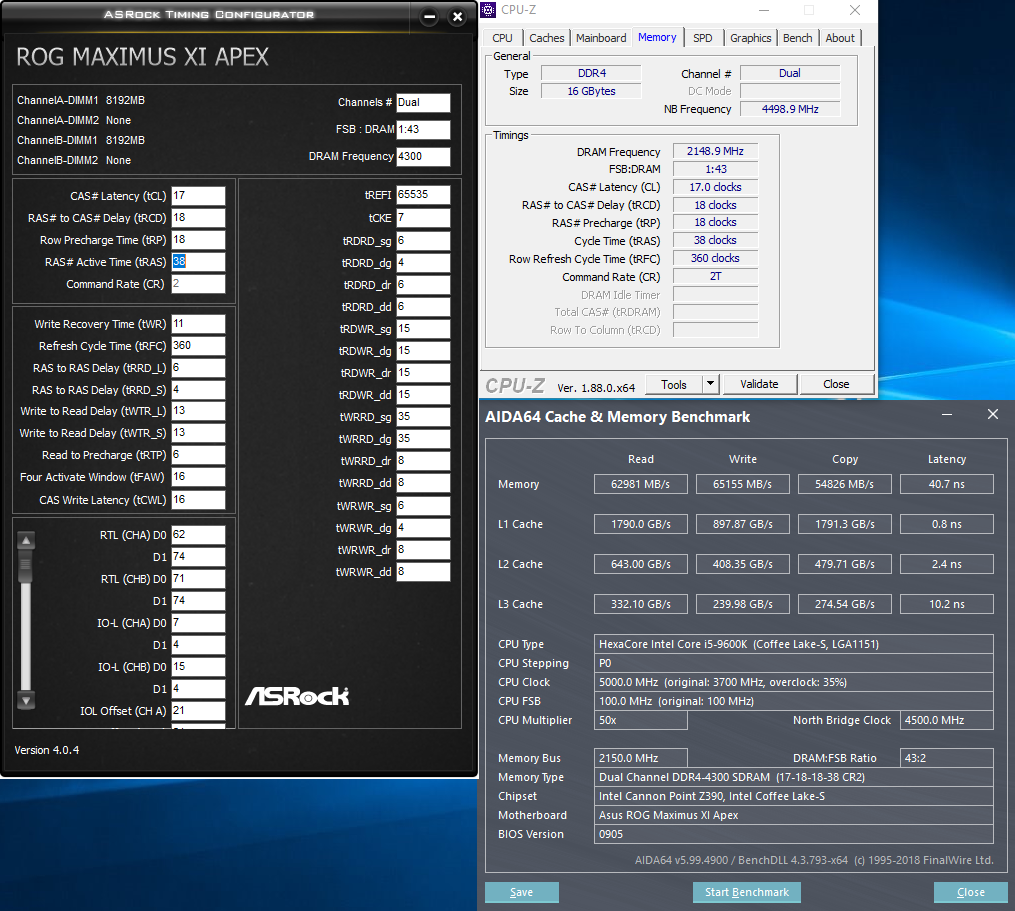Click the Save button in AIDA64
This screenshot has width=1015, height=911.
tap(521, 892)
